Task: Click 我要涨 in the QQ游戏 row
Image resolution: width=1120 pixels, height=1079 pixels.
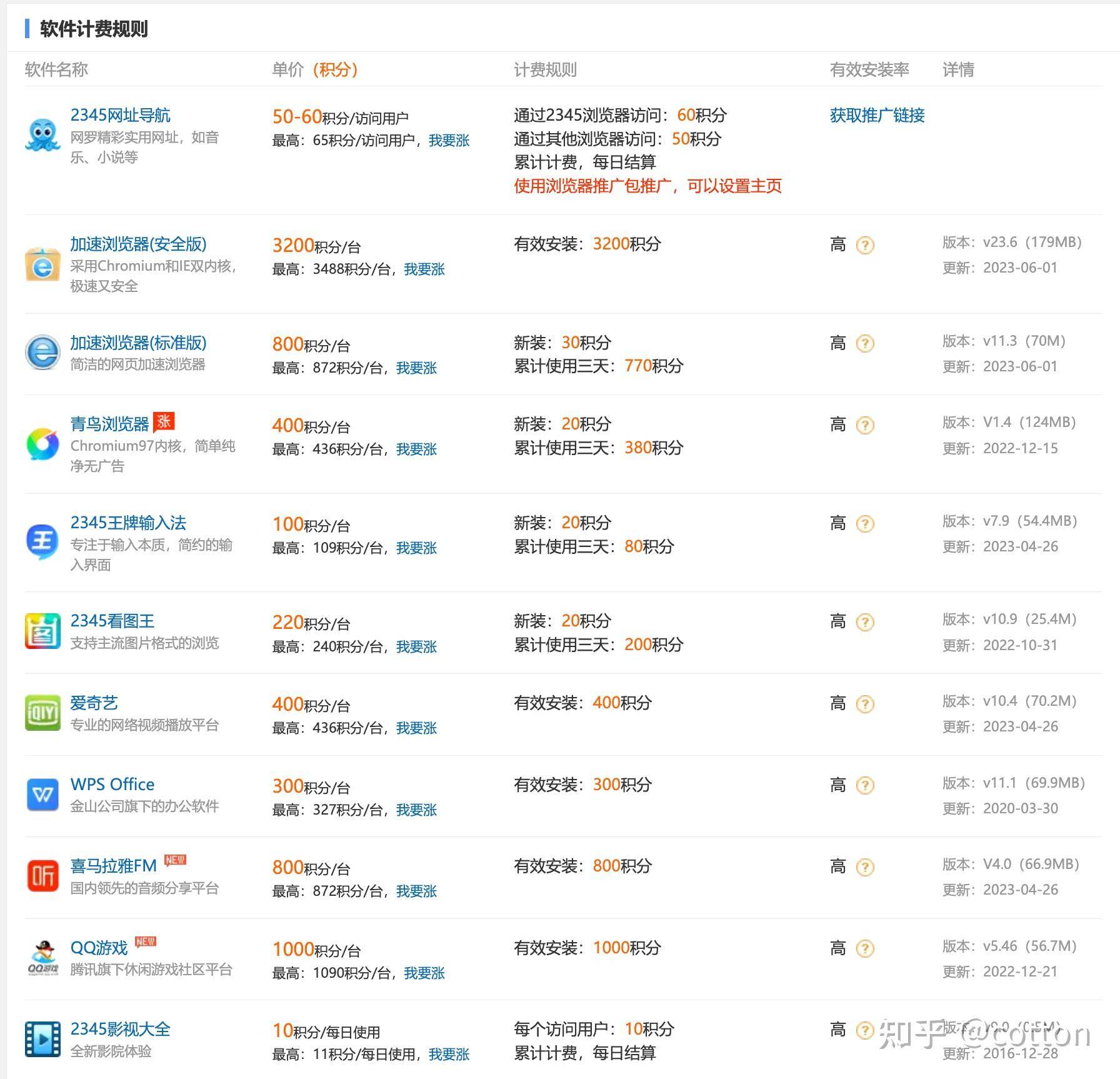Action: pyautogui.click(x=424, y=973)
